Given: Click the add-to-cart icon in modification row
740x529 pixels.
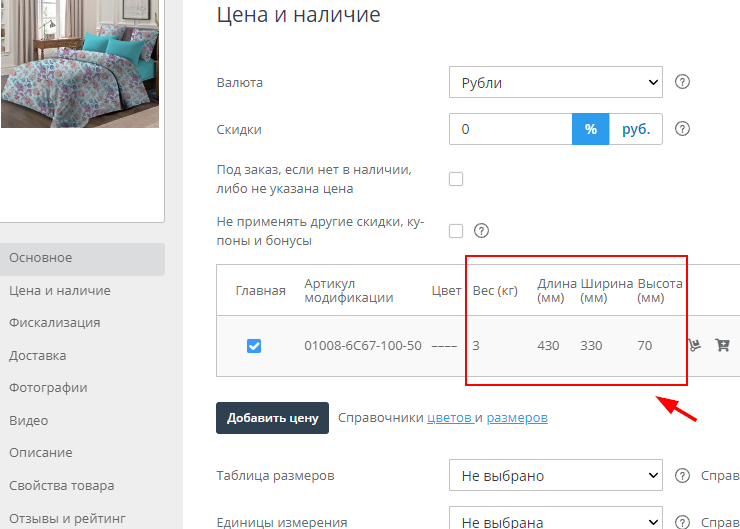Looking at the screenshot, I should tap(722, 346).
